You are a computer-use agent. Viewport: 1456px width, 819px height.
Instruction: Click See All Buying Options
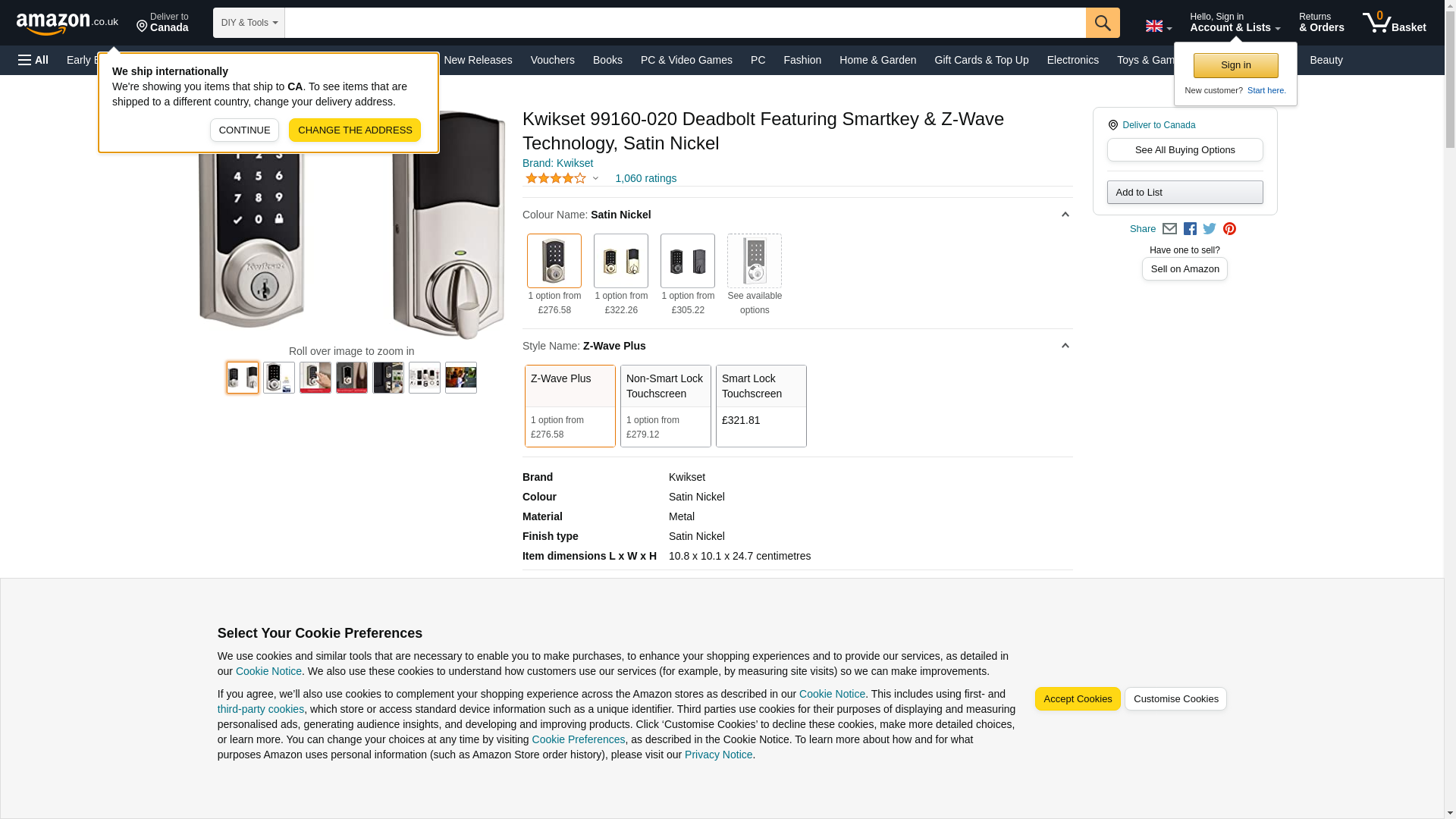(1185, 150)
